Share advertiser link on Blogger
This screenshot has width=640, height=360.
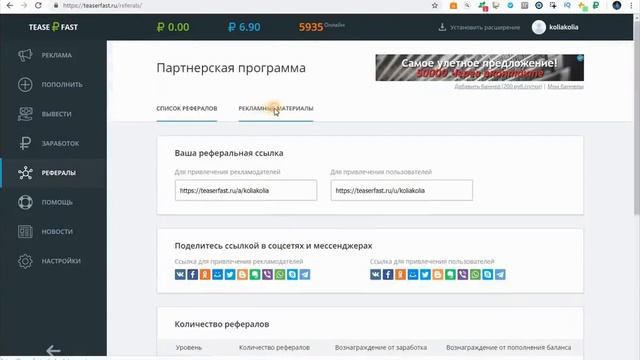click(x=242, y=274)
